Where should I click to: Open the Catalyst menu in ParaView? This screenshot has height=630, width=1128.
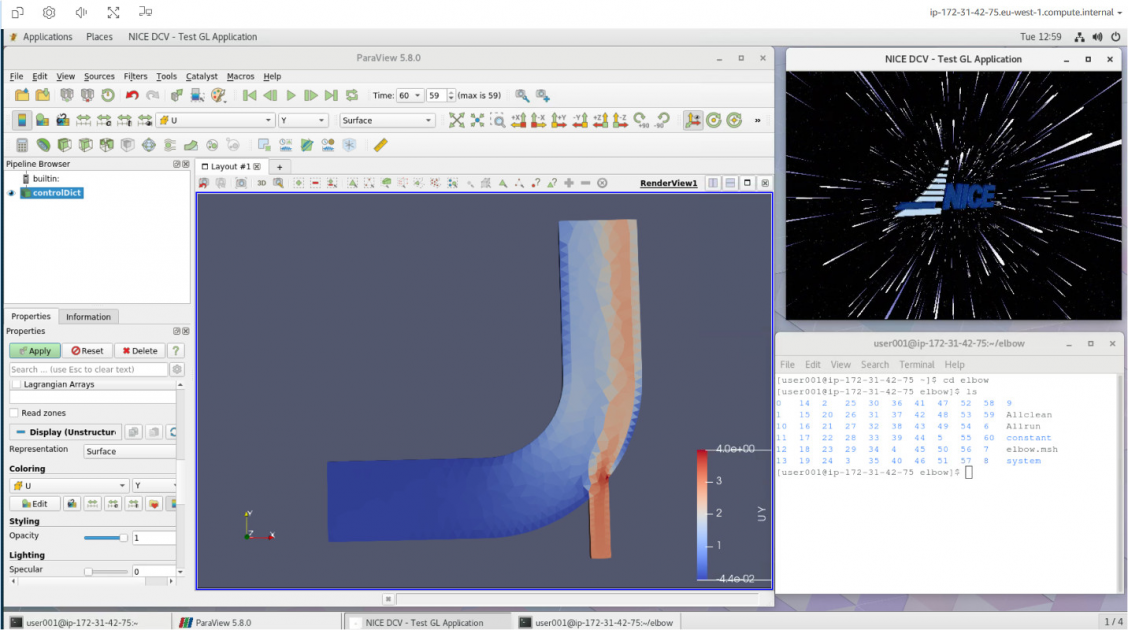pos(201,76)
